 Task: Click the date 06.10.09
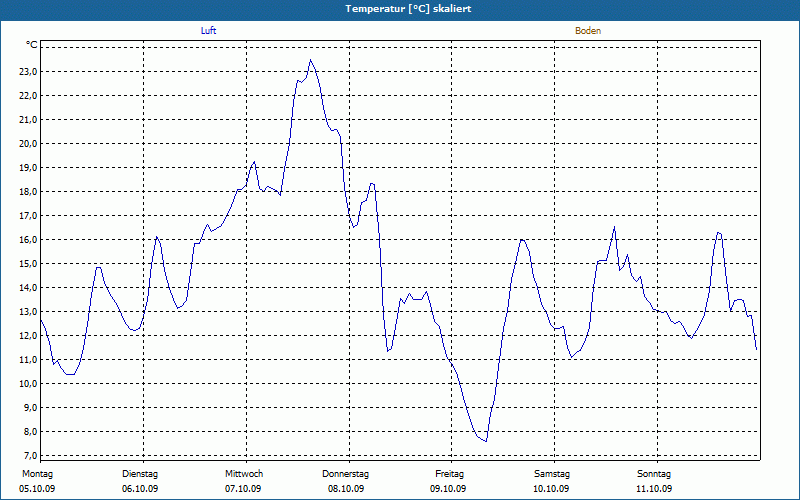(x=140, y=489)
